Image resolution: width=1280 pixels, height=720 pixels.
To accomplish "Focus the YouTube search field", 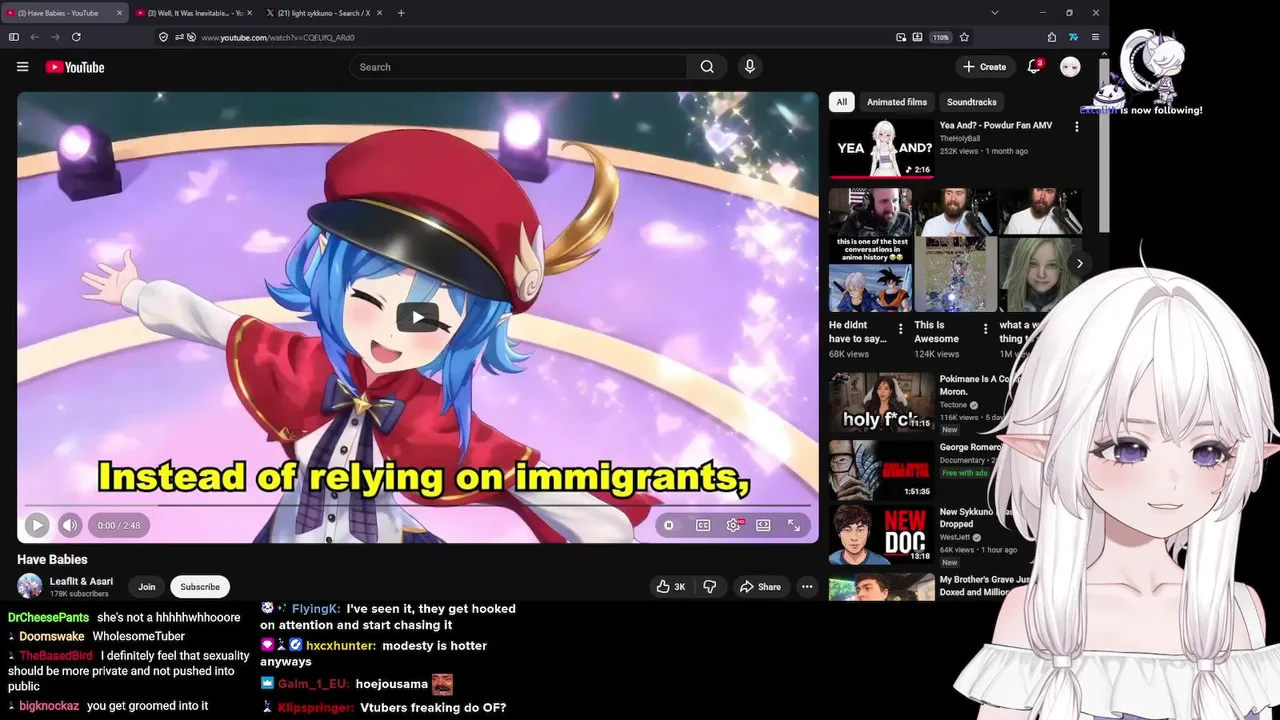I will (518, 67).
